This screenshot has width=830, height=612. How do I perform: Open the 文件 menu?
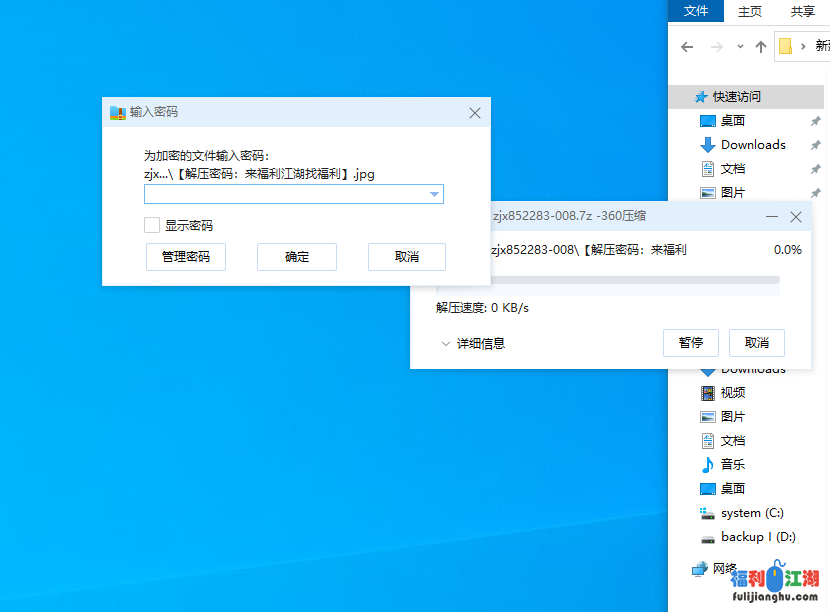pos(696,11)
